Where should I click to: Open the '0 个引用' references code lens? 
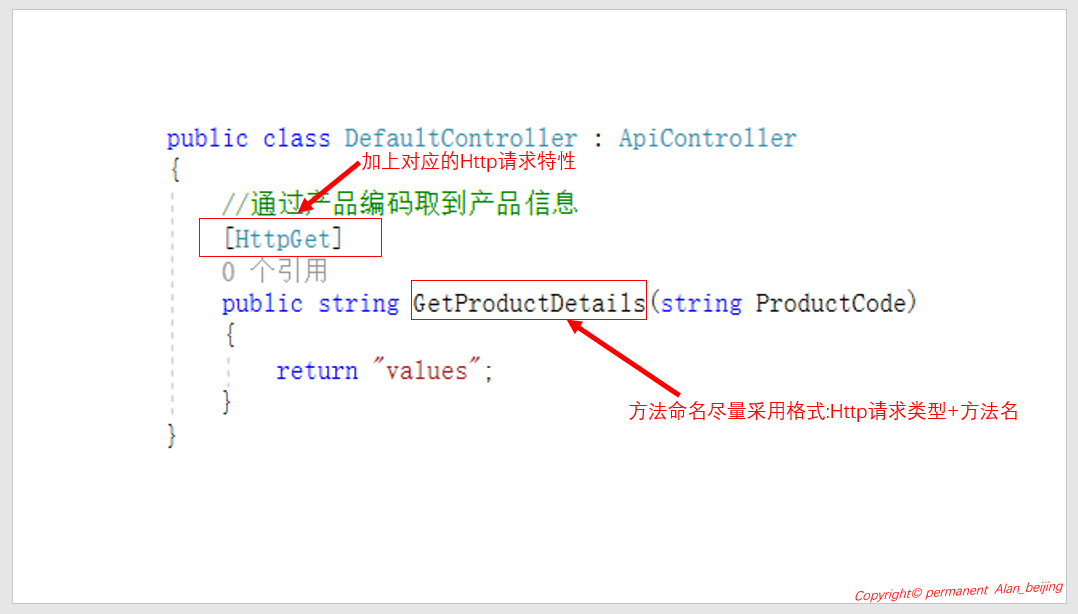274,271
